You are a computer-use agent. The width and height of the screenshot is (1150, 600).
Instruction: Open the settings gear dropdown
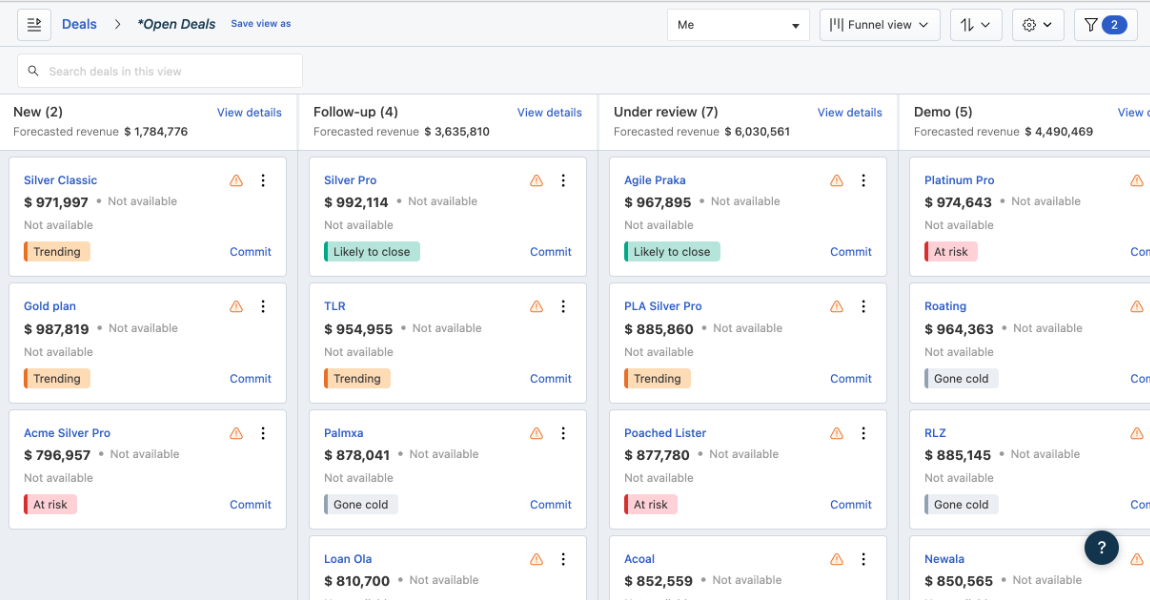[1038, 25]
